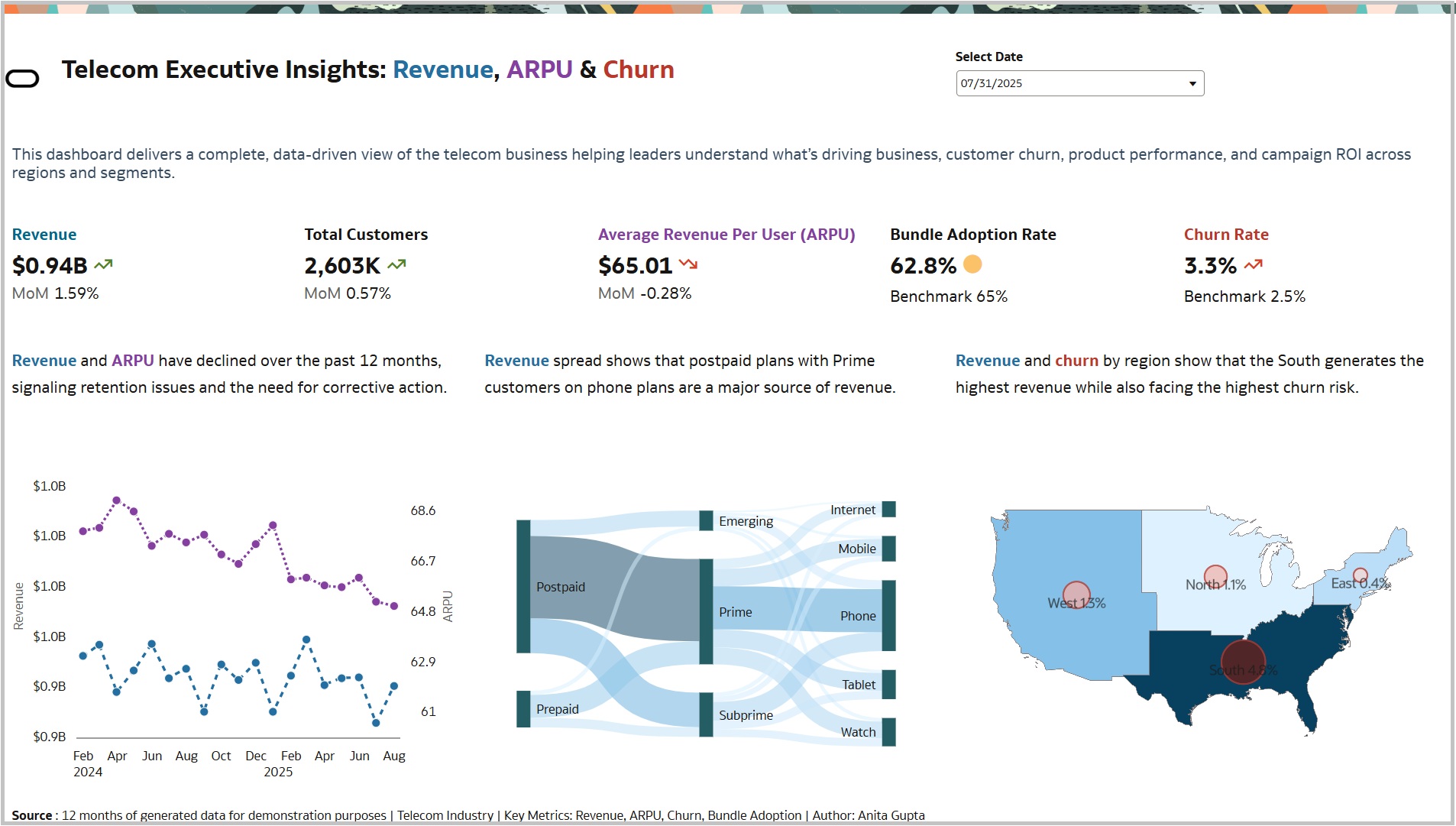The width and height of the screenshot is (1456, 826).
Task: Click the red upward arrow beside Churn Rate
Action: click(x=1253, y=264)
